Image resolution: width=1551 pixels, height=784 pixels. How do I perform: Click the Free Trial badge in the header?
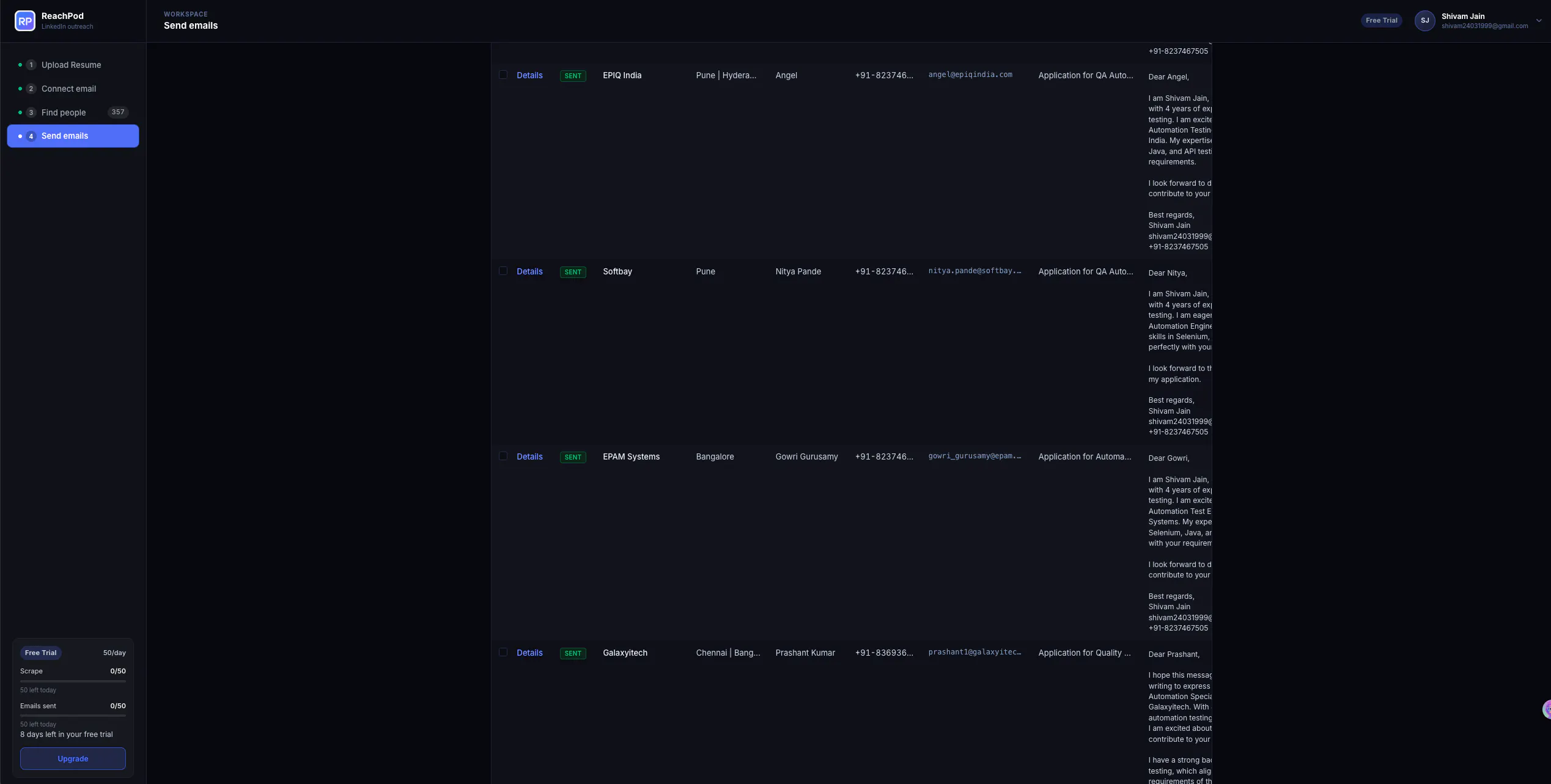pyautogui.click(x=1381, y=21)
